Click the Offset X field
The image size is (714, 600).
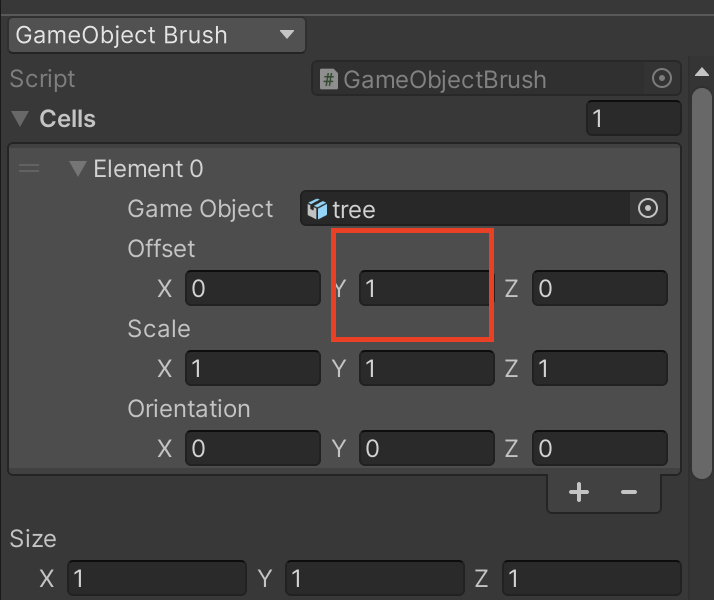[253, 289]
